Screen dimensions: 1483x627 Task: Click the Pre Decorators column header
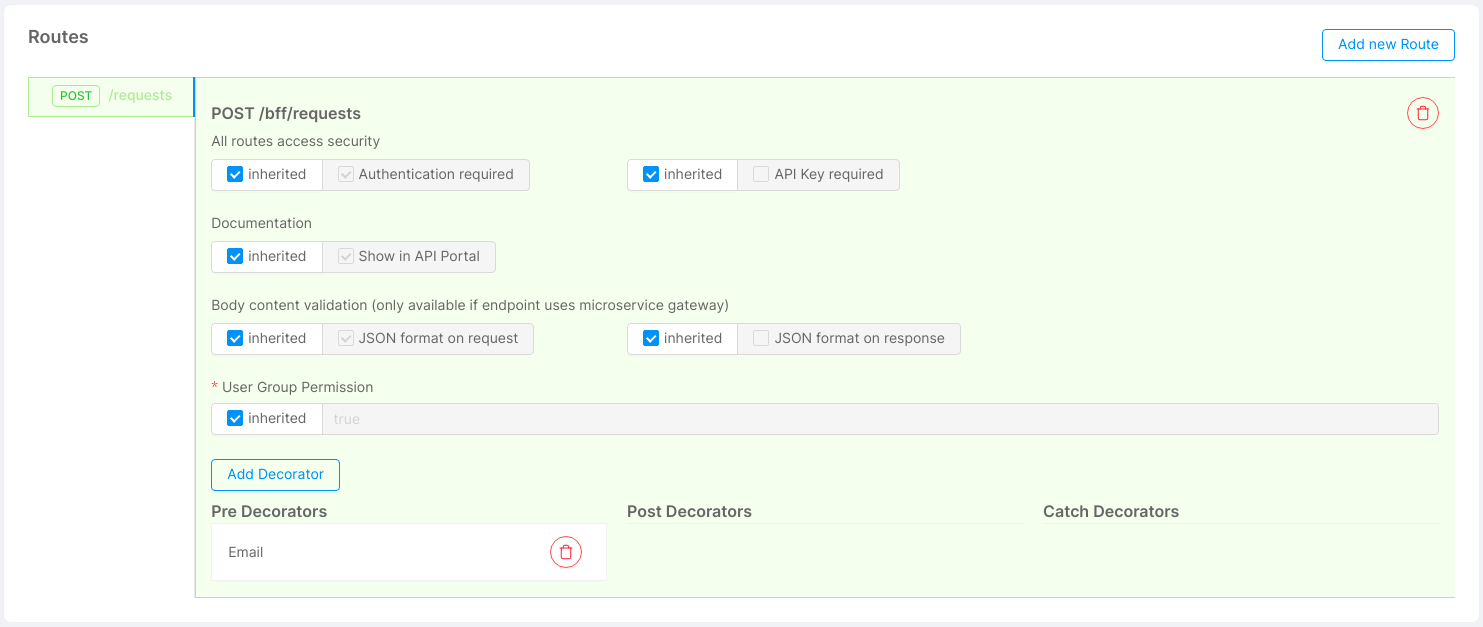tap(268, 511)
